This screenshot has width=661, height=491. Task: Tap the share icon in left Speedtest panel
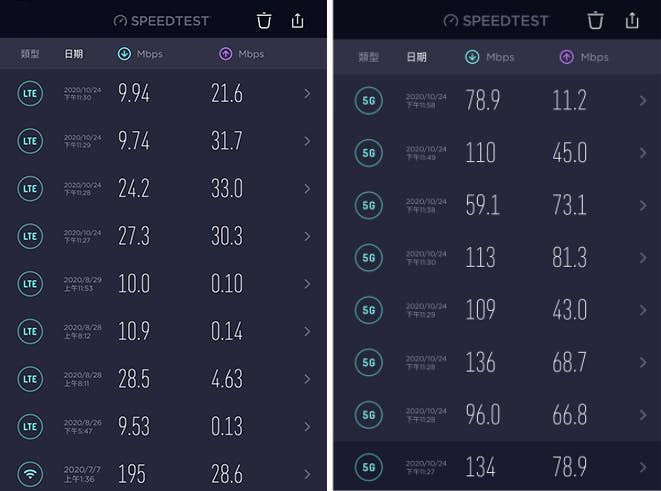coord(298,20)
